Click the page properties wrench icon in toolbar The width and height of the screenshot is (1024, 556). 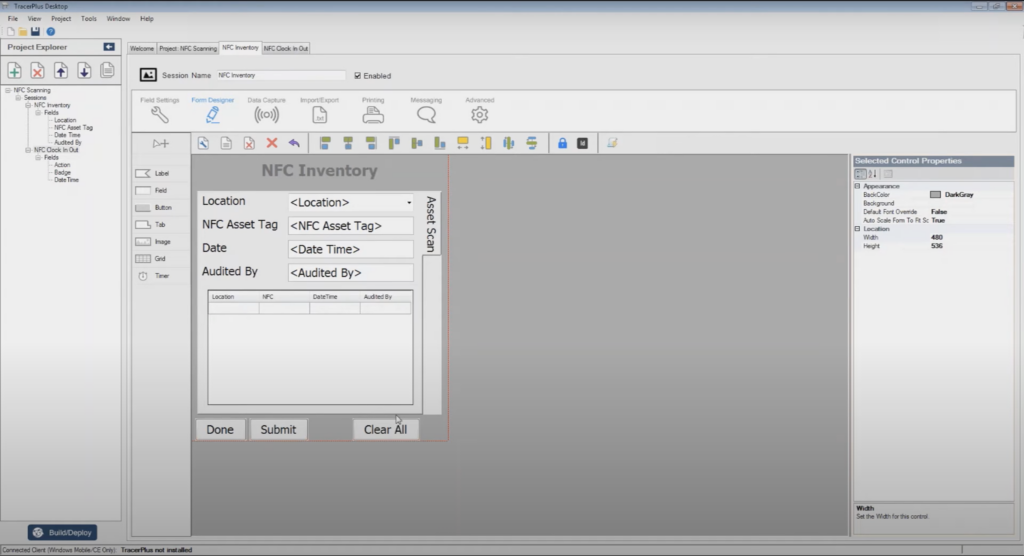click(203, 143)
